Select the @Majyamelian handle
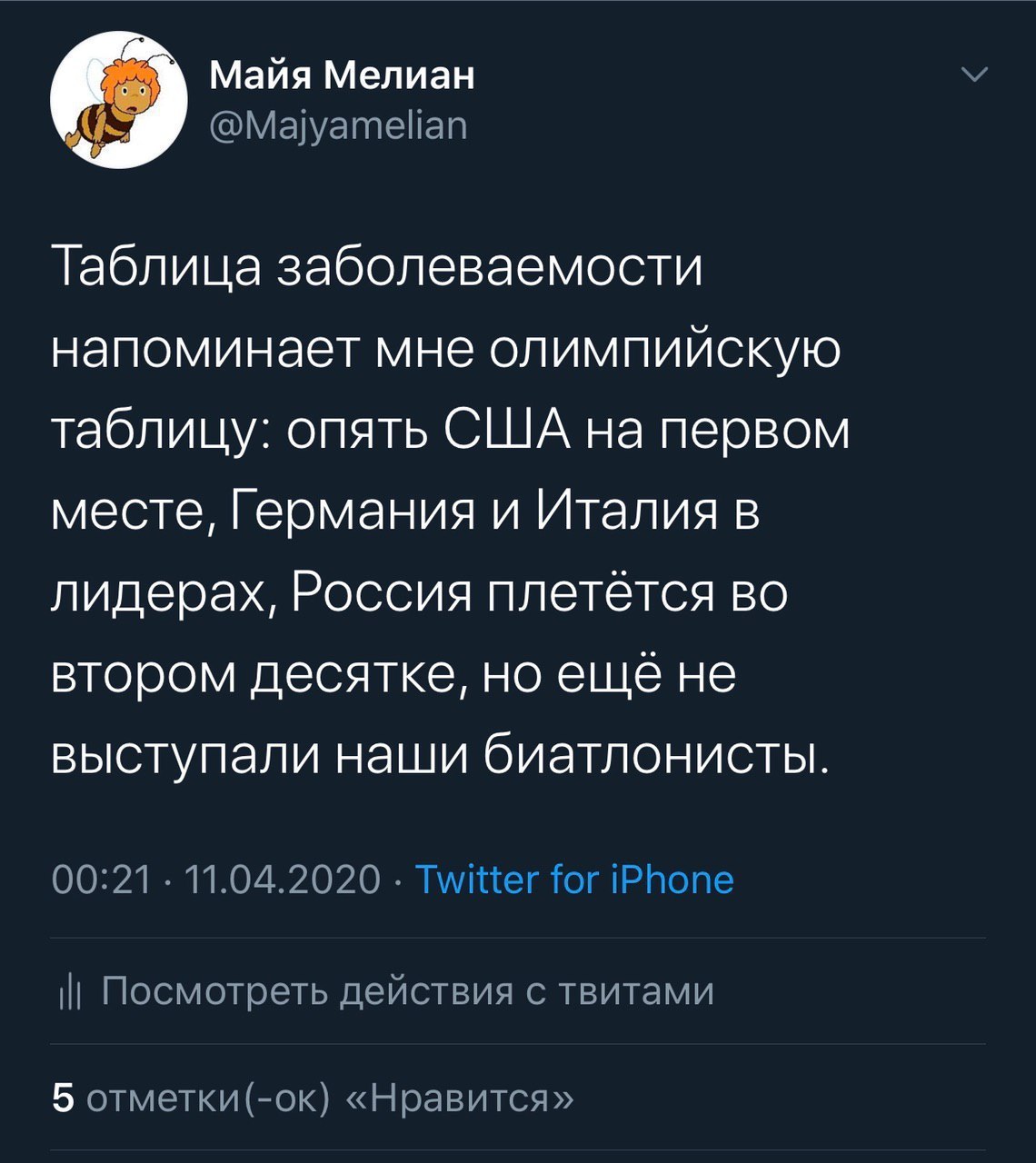 [336, 125]
